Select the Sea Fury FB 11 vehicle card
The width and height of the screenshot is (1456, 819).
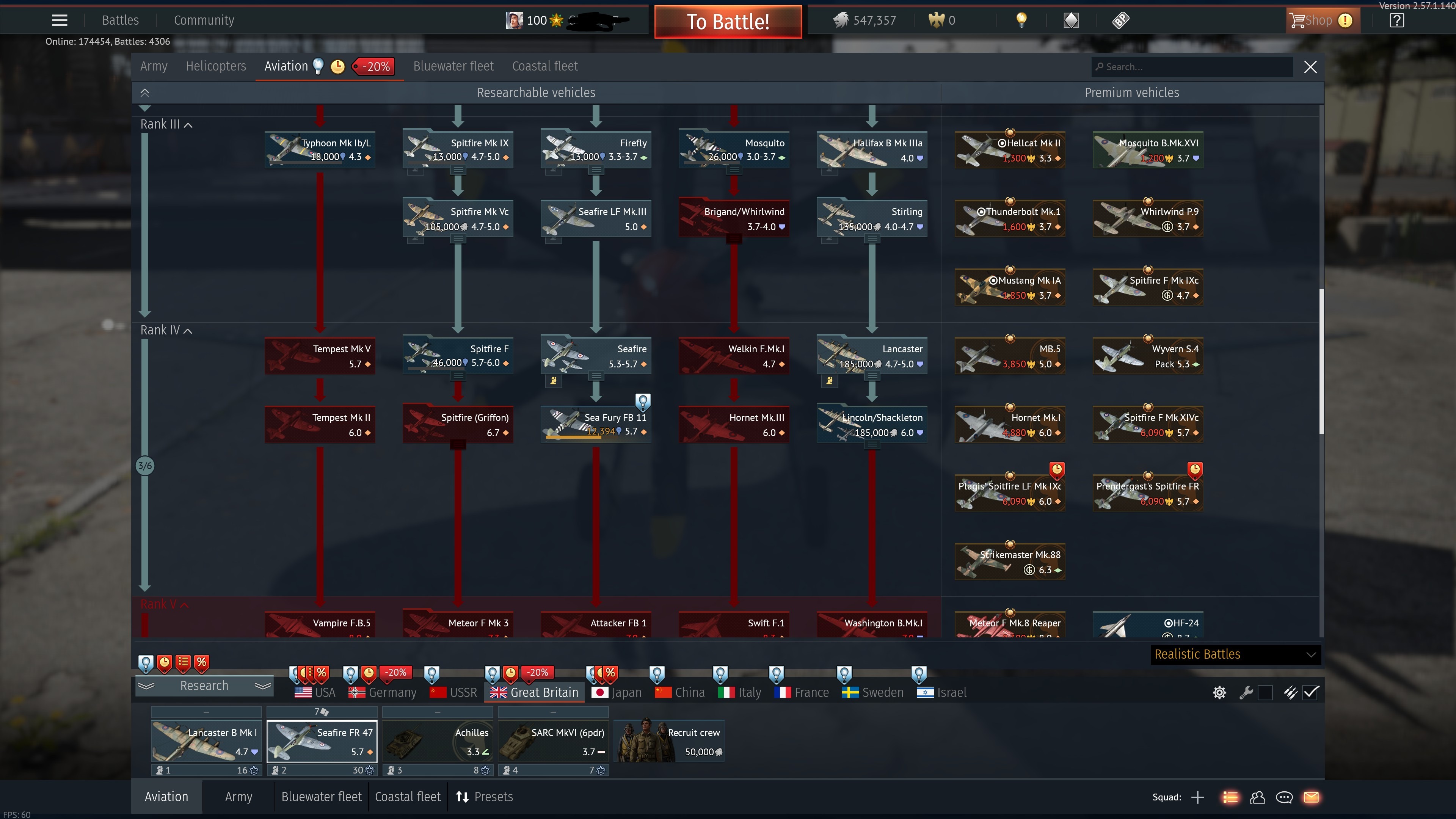click(596, 424)
